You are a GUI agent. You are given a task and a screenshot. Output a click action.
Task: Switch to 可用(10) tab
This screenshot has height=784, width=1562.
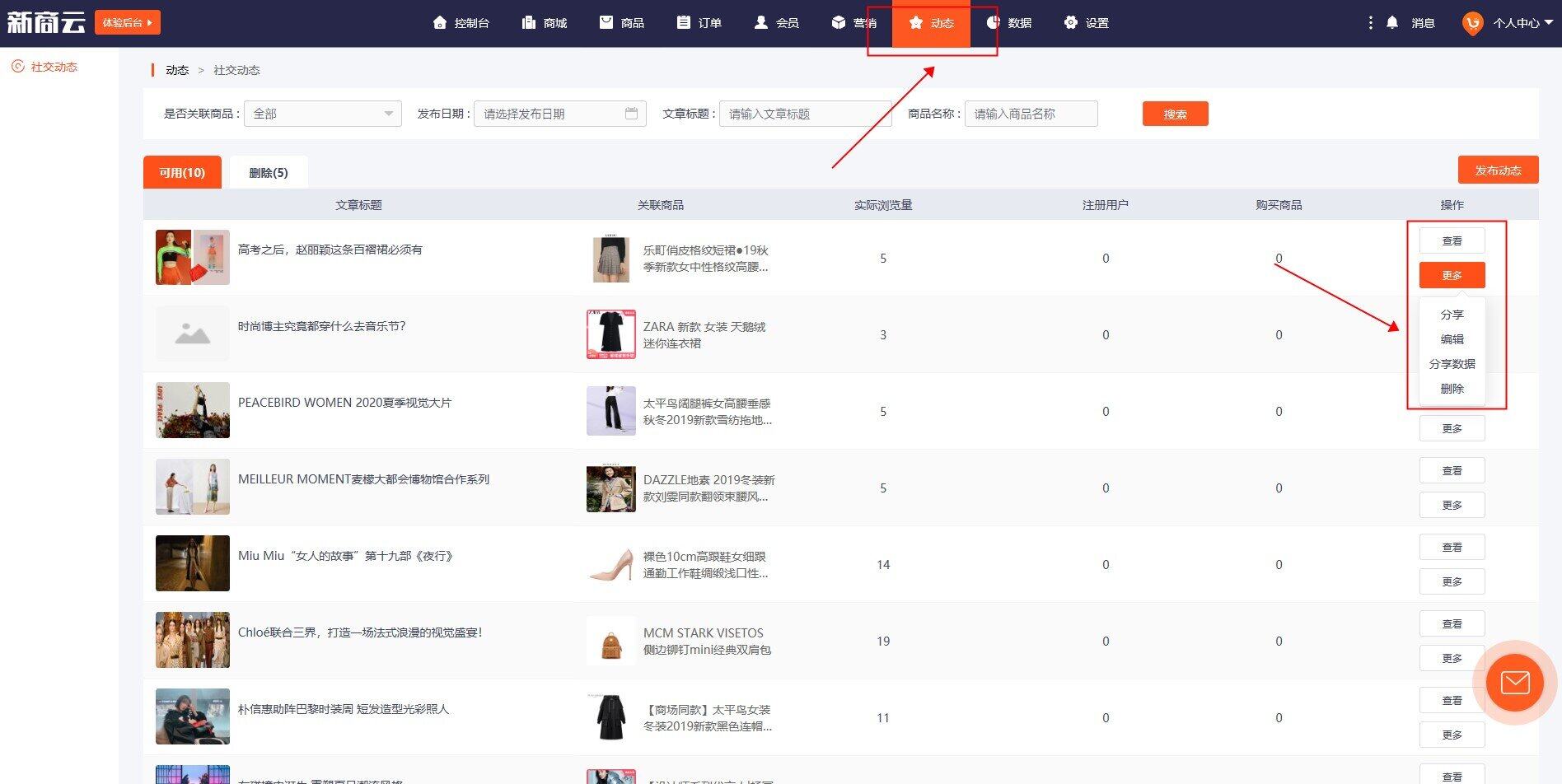click(x=182, y=172)
